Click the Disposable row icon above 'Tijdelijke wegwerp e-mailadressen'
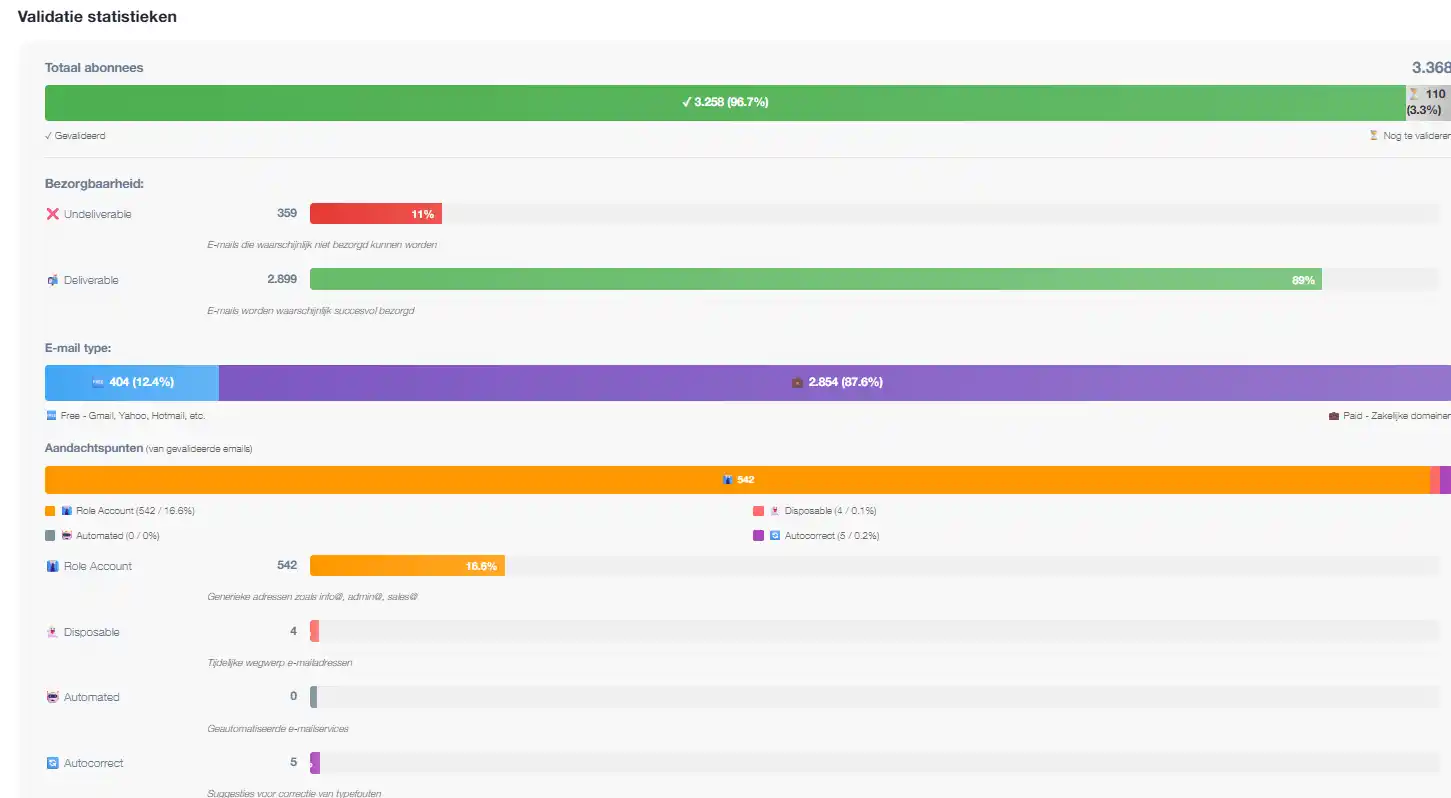Image resolution: width=1451 pixels, height=798 pixels. coord(53,632)
